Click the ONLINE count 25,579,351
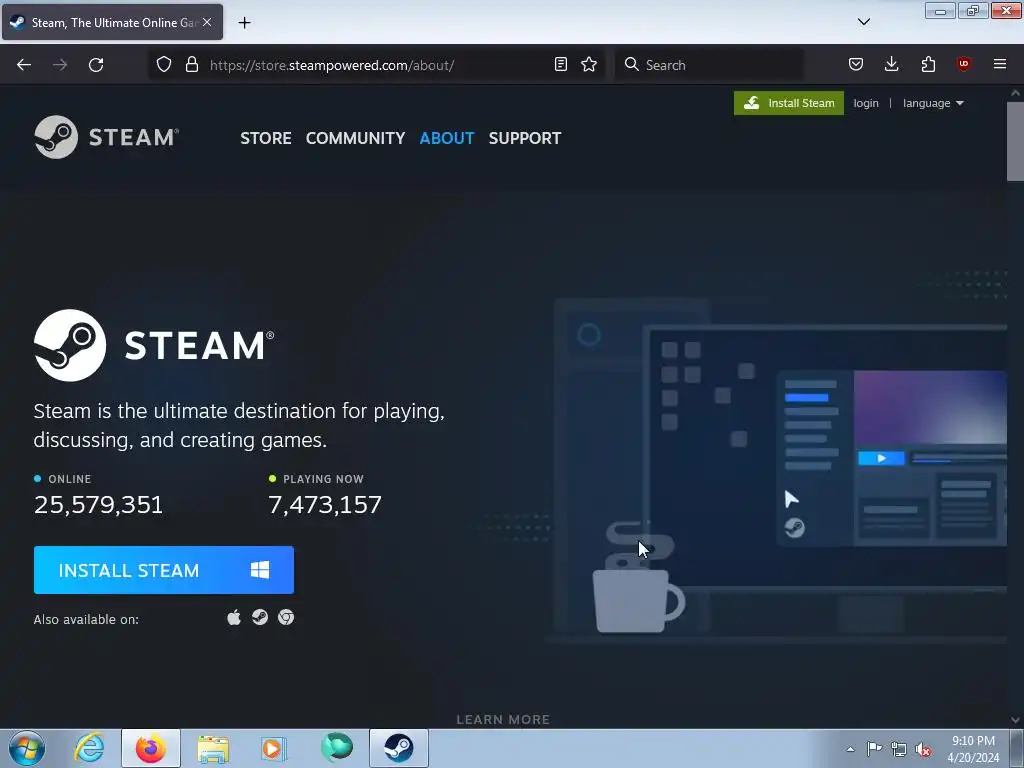The height and width of the screenshot is (768, 1024). click(99, 504)
